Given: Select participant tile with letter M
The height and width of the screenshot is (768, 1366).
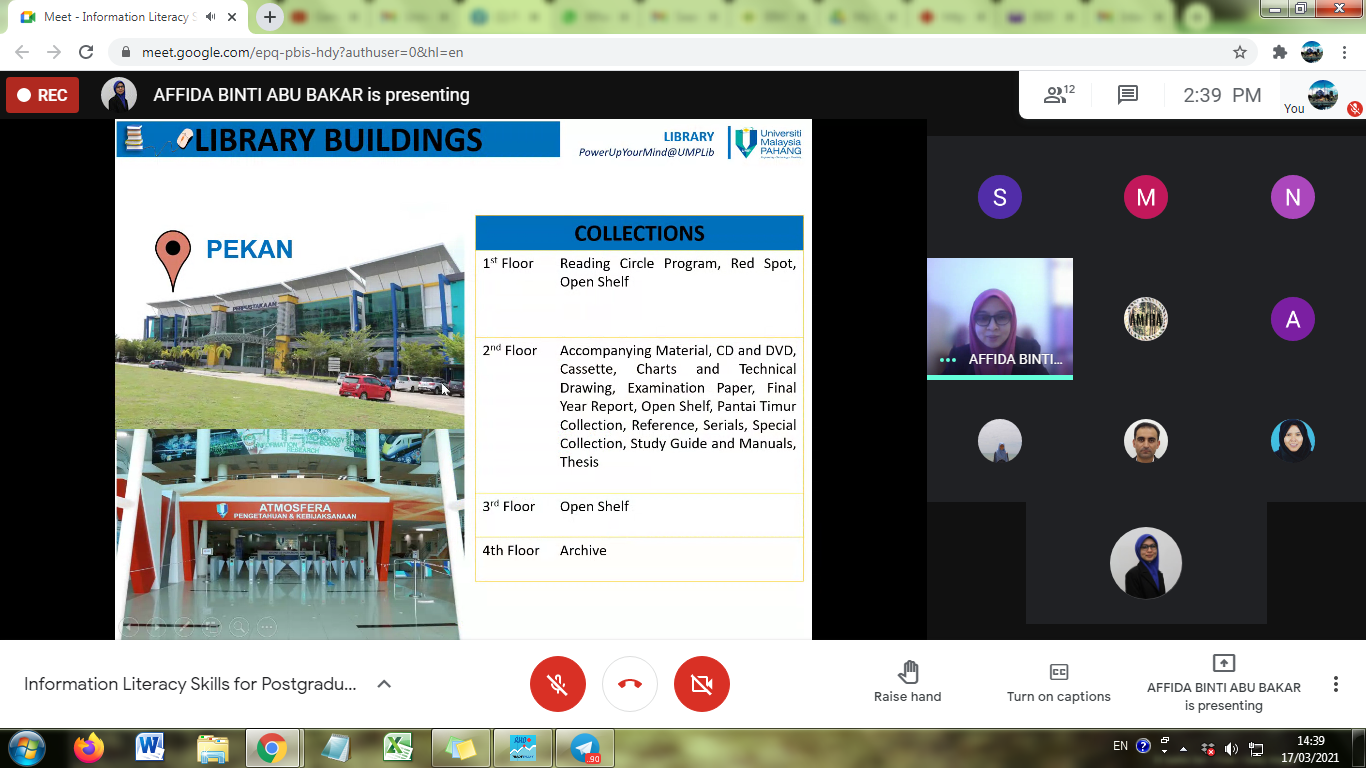Looking at the screenshot, I should click(1146, 197).
